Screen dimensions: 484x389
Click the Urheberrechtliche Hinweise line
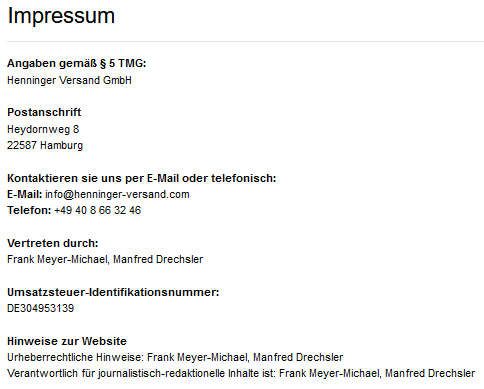175,357
